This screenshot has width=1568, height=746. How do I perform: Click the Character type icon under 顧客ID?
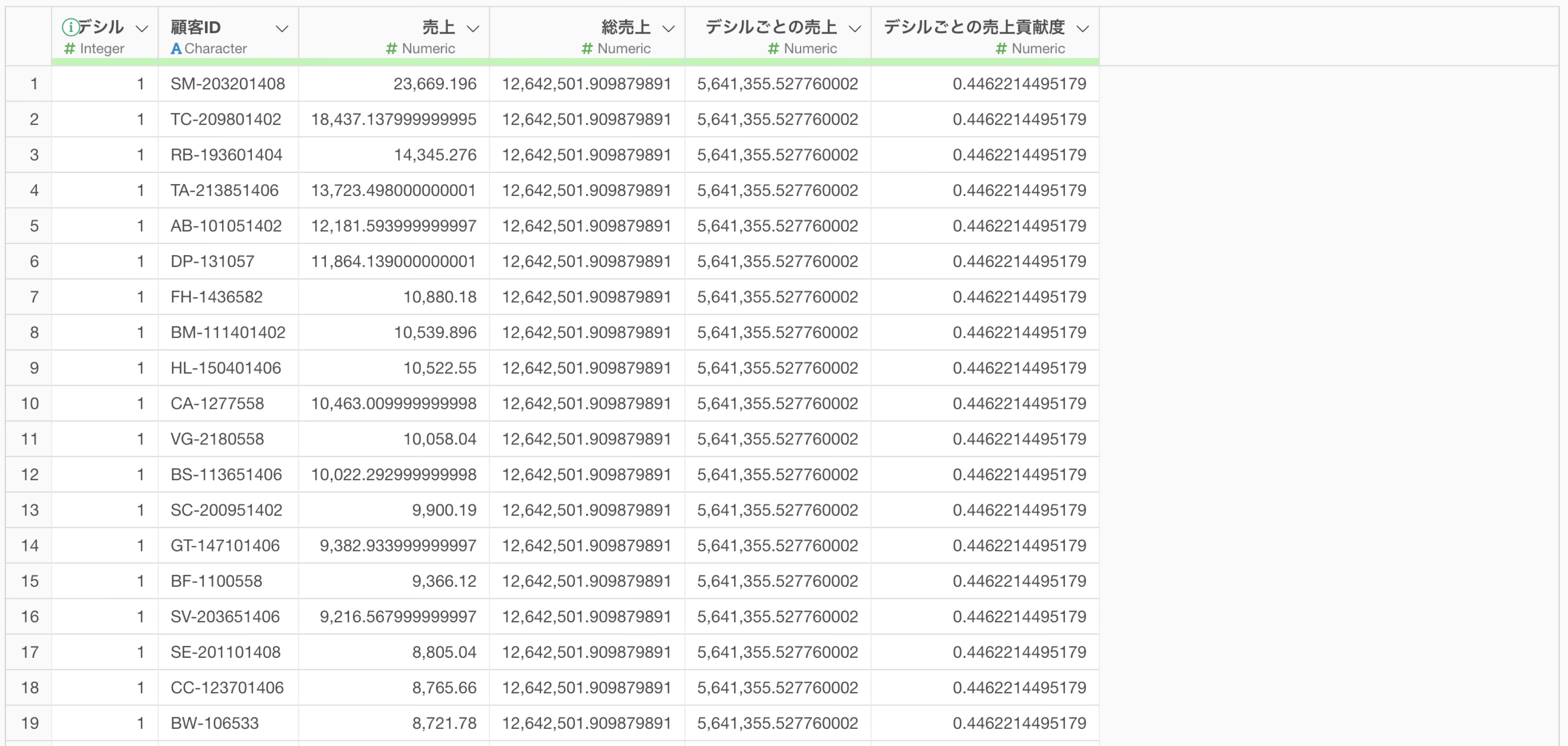click(x=176, y=49)
